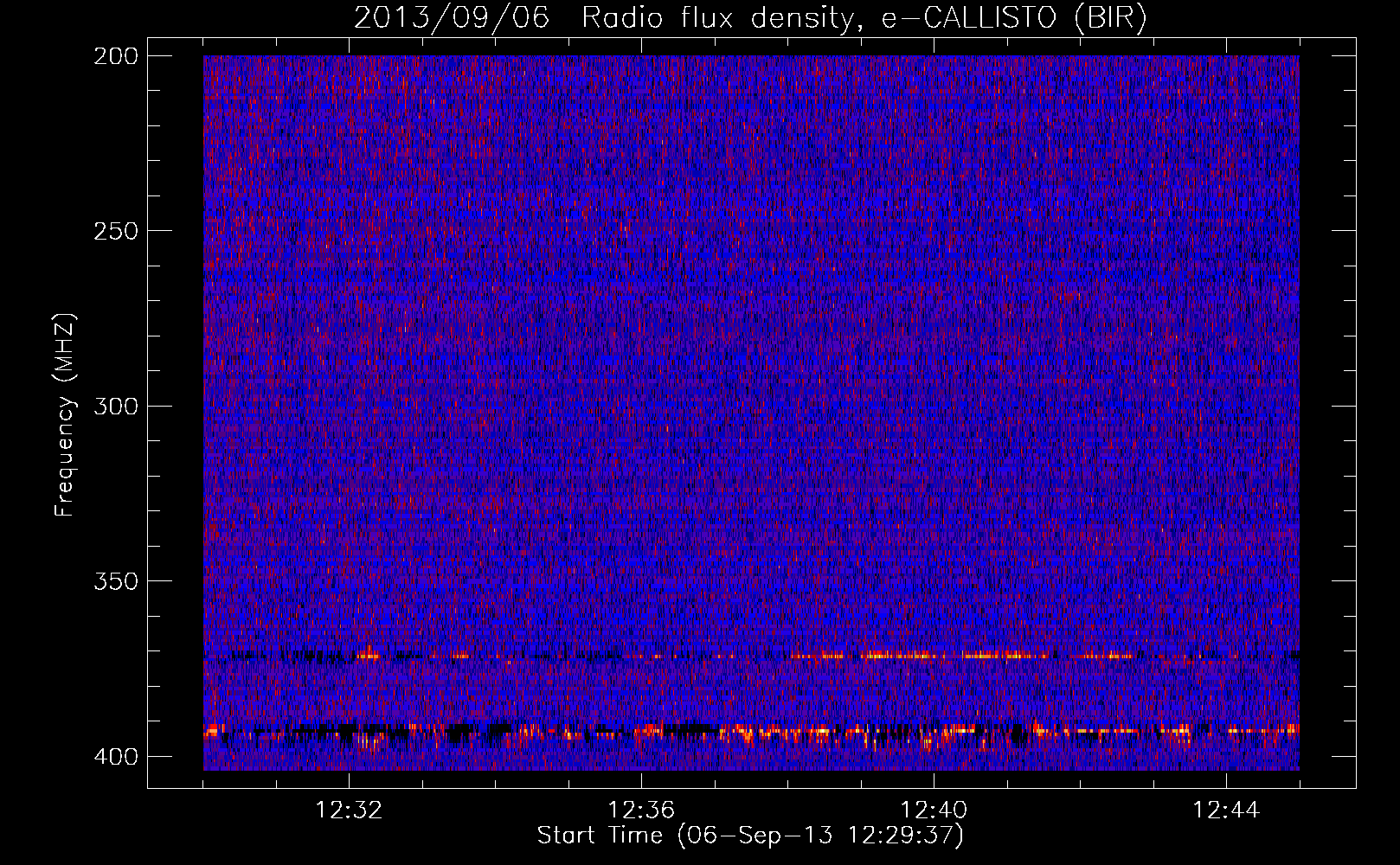Screen dimensions: 1400x865
Task: Click the plot title '2013/09/06 Radio flux density, e-CALLISTO (BIR)'
Action: tap(750, 18)
